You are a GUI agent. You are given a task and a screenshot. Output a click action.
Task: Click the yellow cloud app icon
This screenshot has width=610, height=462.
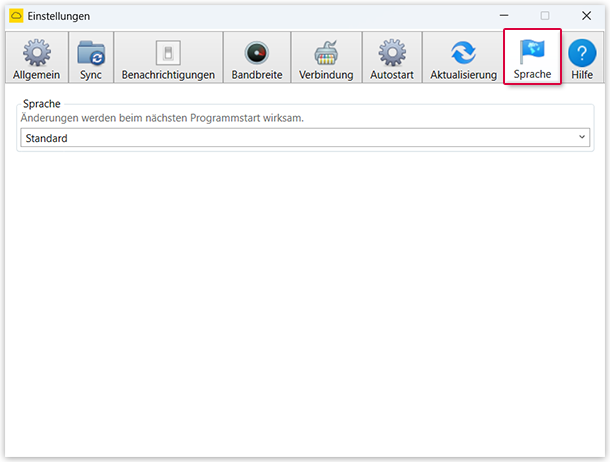(x=16, y=16)
